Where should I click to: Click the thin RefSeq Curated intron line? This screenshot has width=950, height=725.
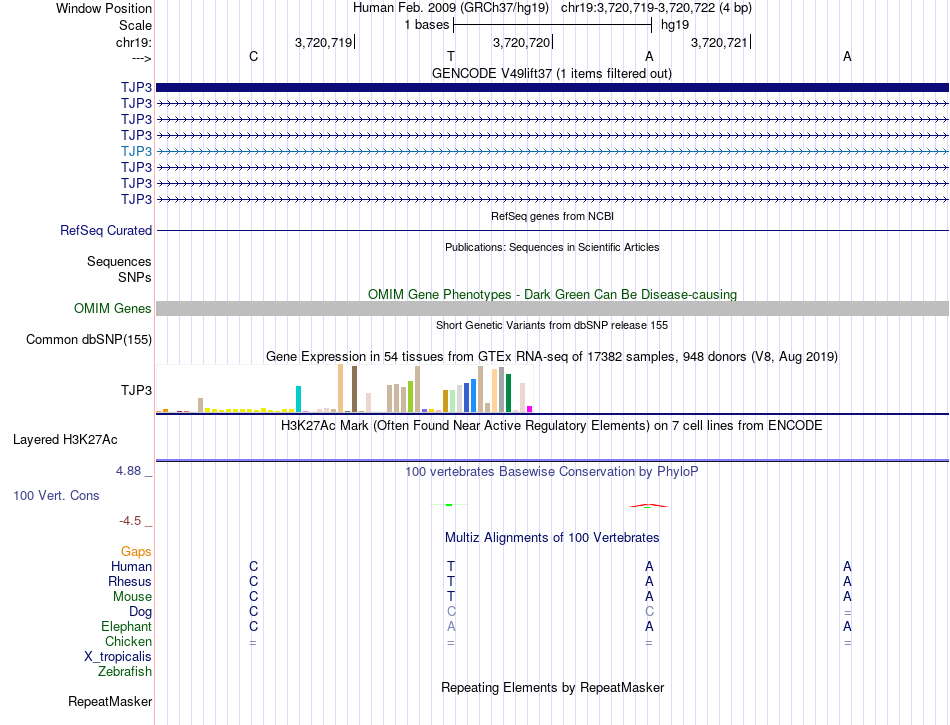point(552,231)
